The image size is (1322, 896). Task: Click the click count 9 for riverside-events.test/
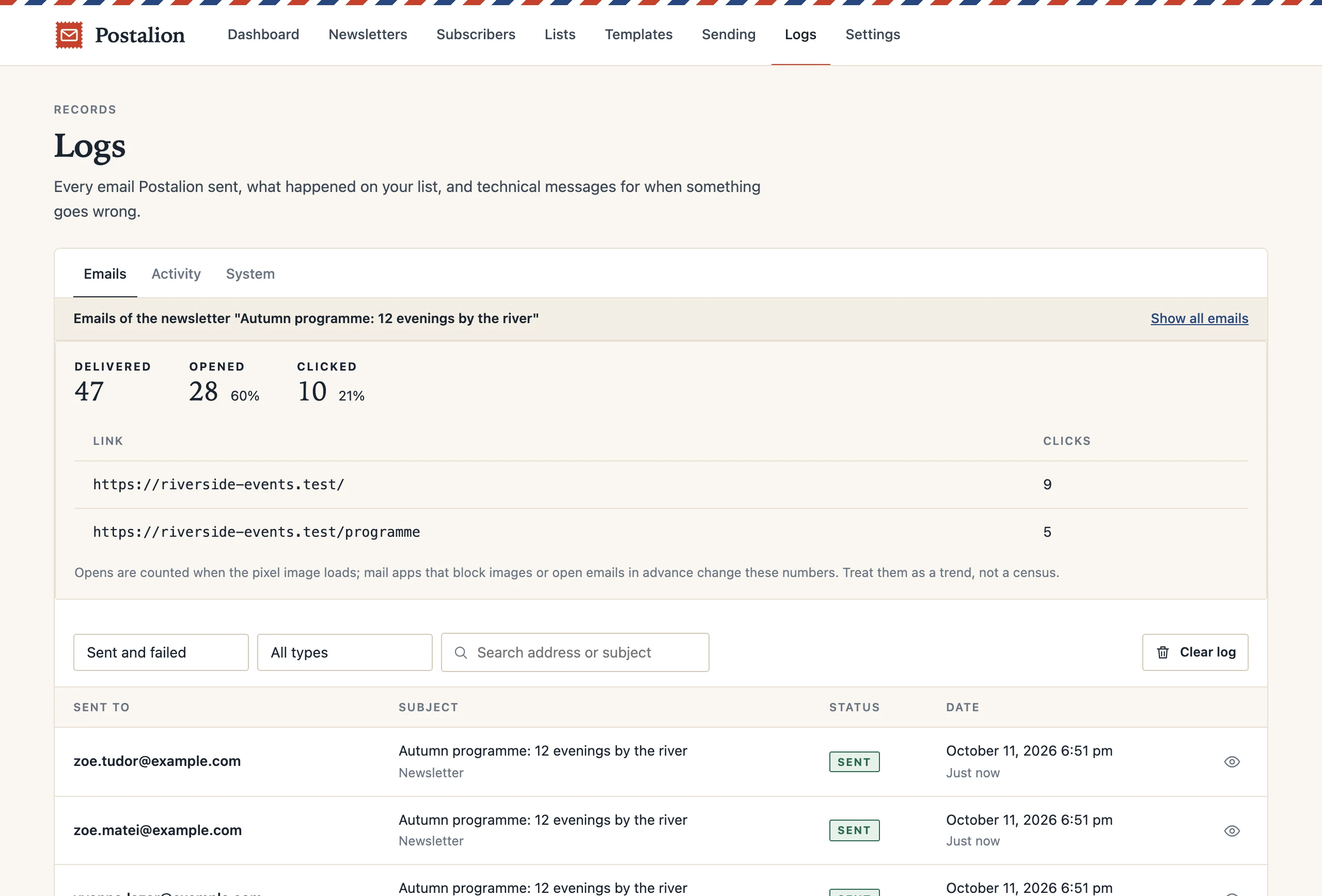coord(1047,484)
